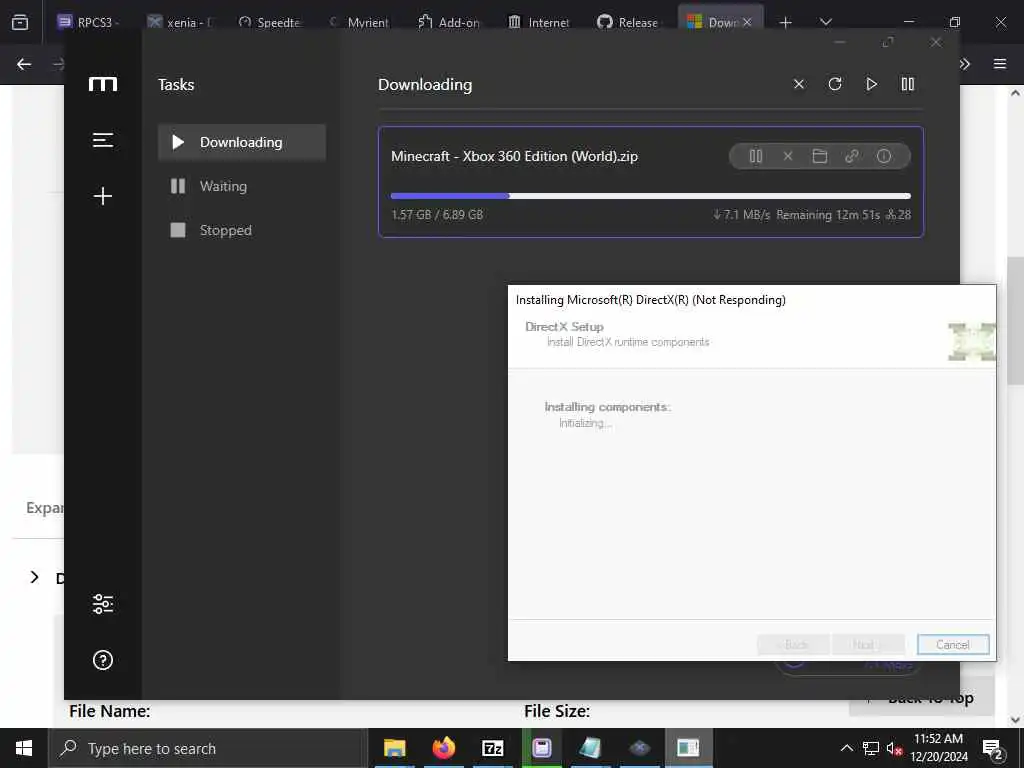The image size is (1024, 768).
Task: Open the browser hamburger application menu
Action: tap(1000, 64)
